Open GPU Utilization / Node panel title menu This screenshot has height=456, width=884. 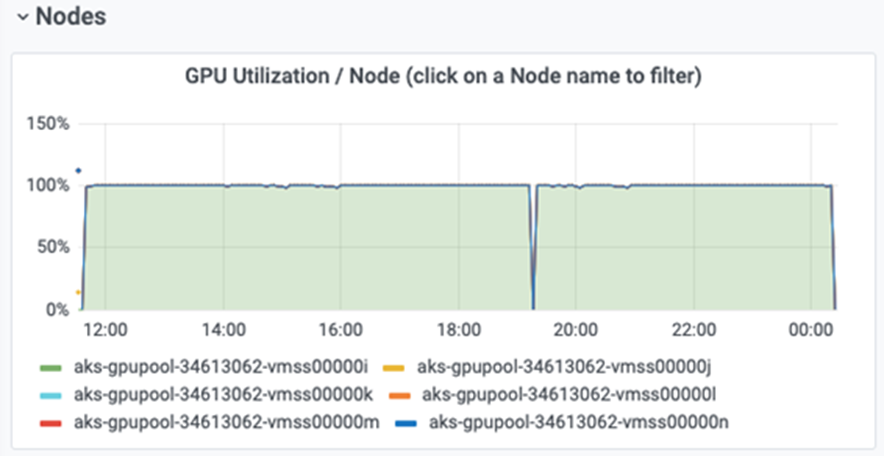click(x=443, y=78)
